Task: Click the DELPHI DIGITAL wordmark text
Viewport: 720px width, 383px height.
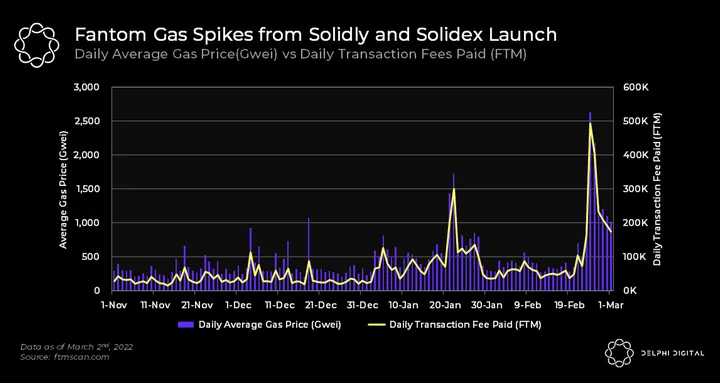Action: (673, 353)
